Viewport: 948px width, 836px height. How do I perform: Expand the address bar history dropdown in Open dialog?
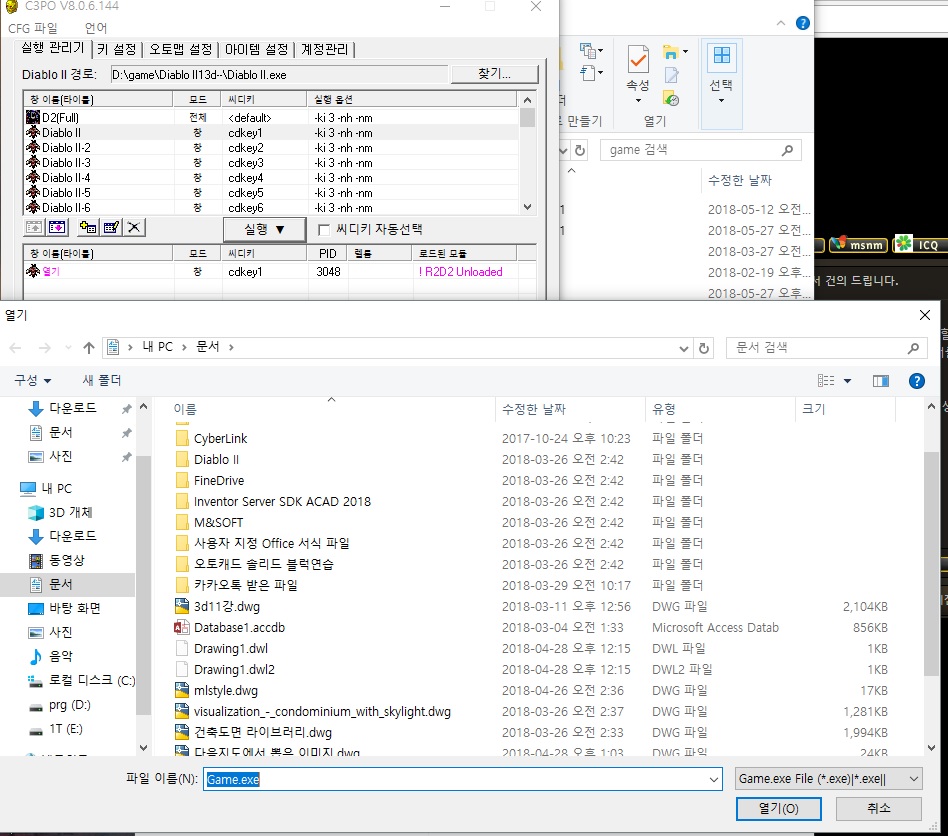click(684, 348)
